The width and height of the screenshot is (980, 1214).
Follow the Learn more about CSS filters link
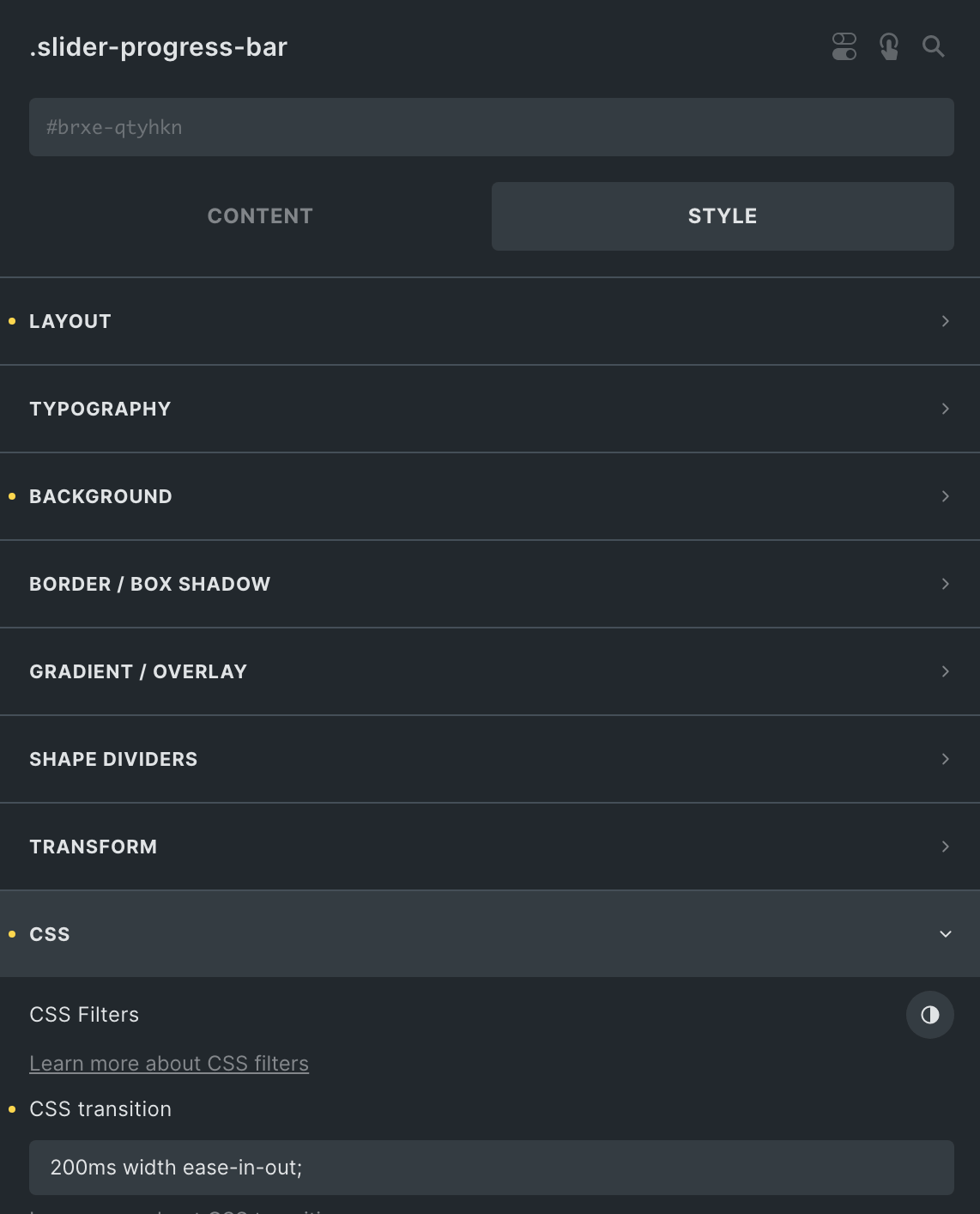tap(169, 1063)
